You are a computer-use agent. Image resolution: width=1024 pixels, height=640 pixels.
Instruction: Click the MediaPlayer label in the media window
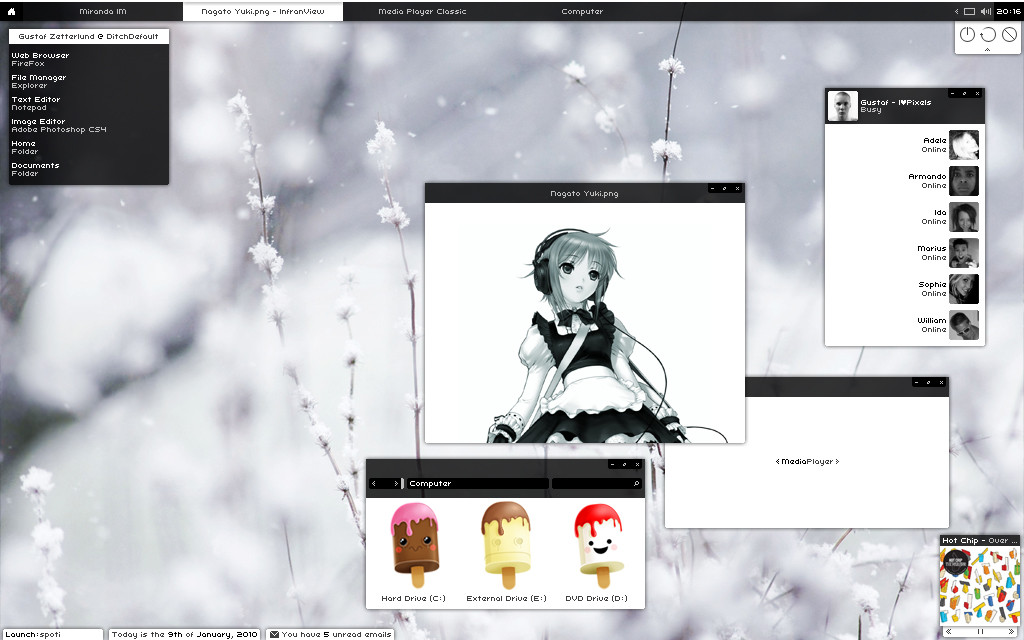807,462
